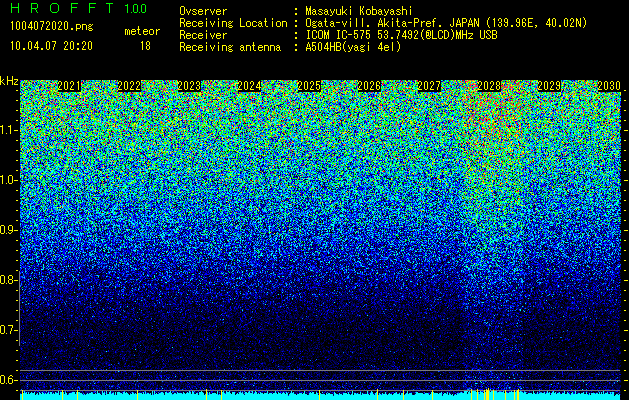Click the 2024 time marker label
Viewport: 629px width, 400px height.
[249, 86]
